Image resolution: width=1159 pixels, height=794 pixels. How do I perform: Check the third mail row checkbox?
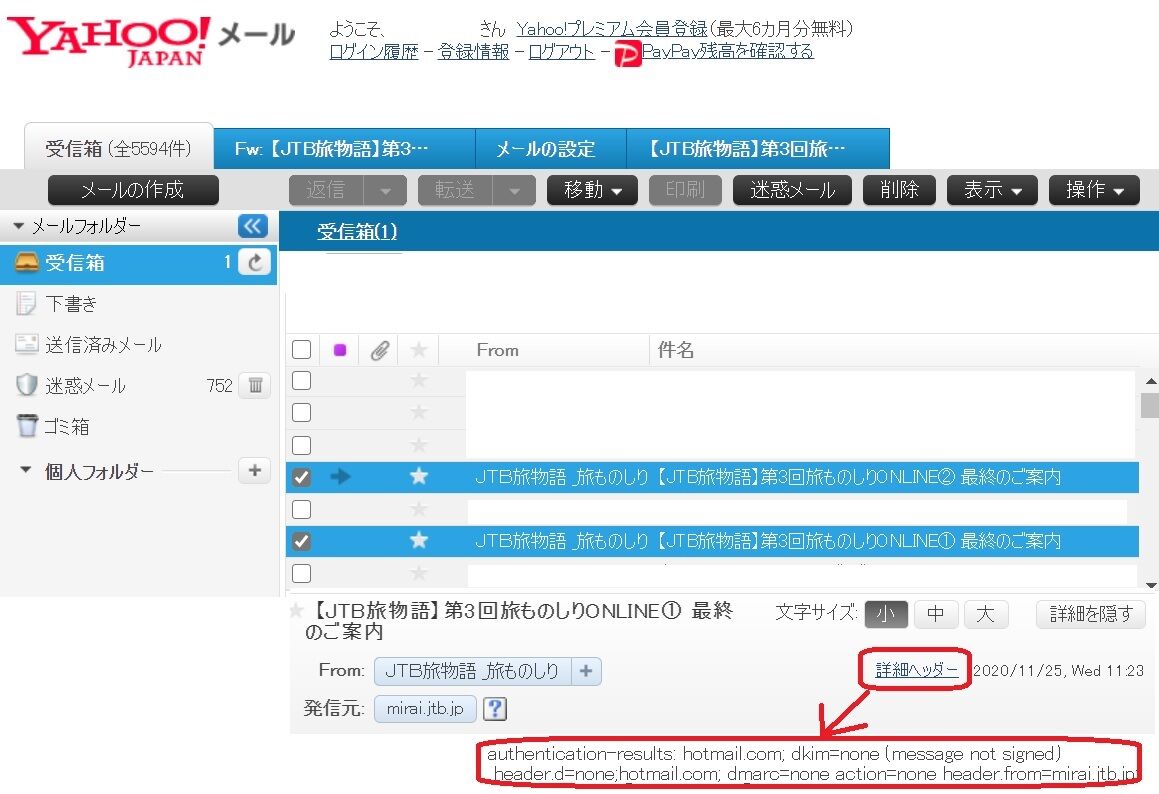click(x=302, y=445)
